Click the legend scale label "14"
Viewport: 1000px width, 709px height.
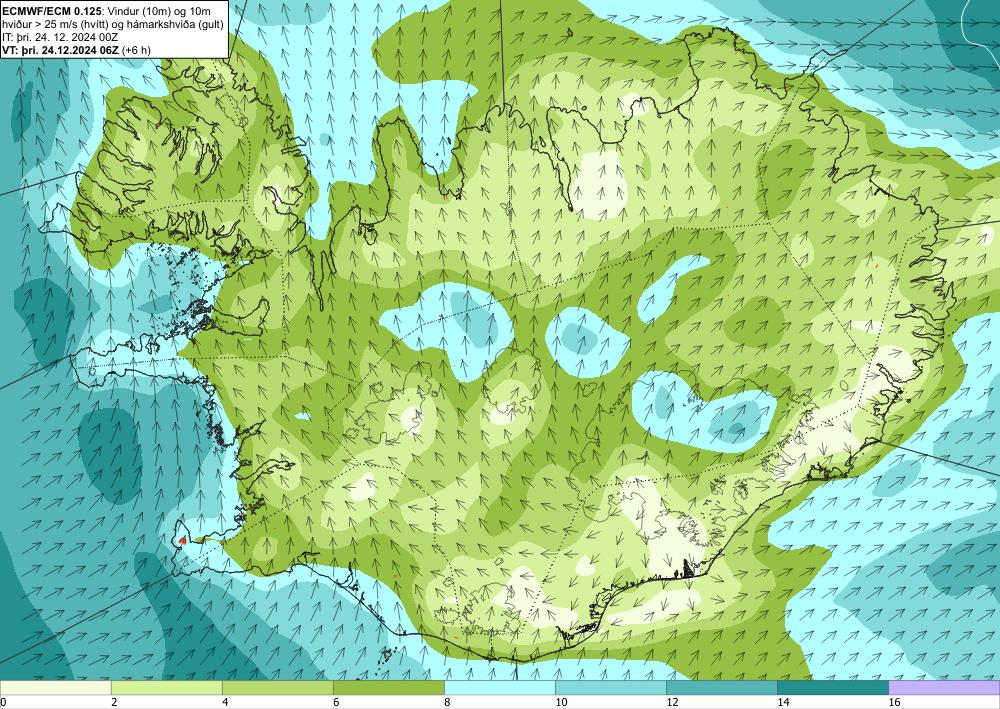click(783, 703)
